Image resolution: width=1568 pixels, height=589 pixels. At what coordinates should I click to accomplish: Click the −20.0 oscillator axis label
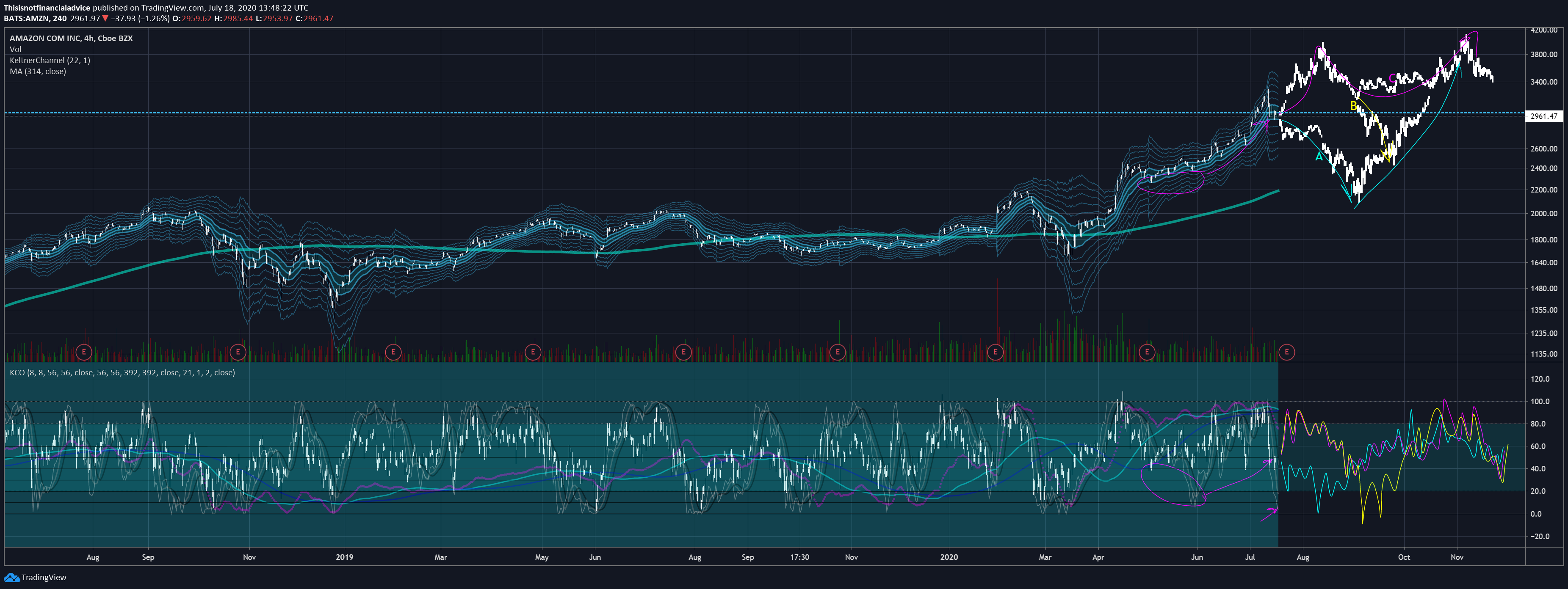click(1540, 537)
